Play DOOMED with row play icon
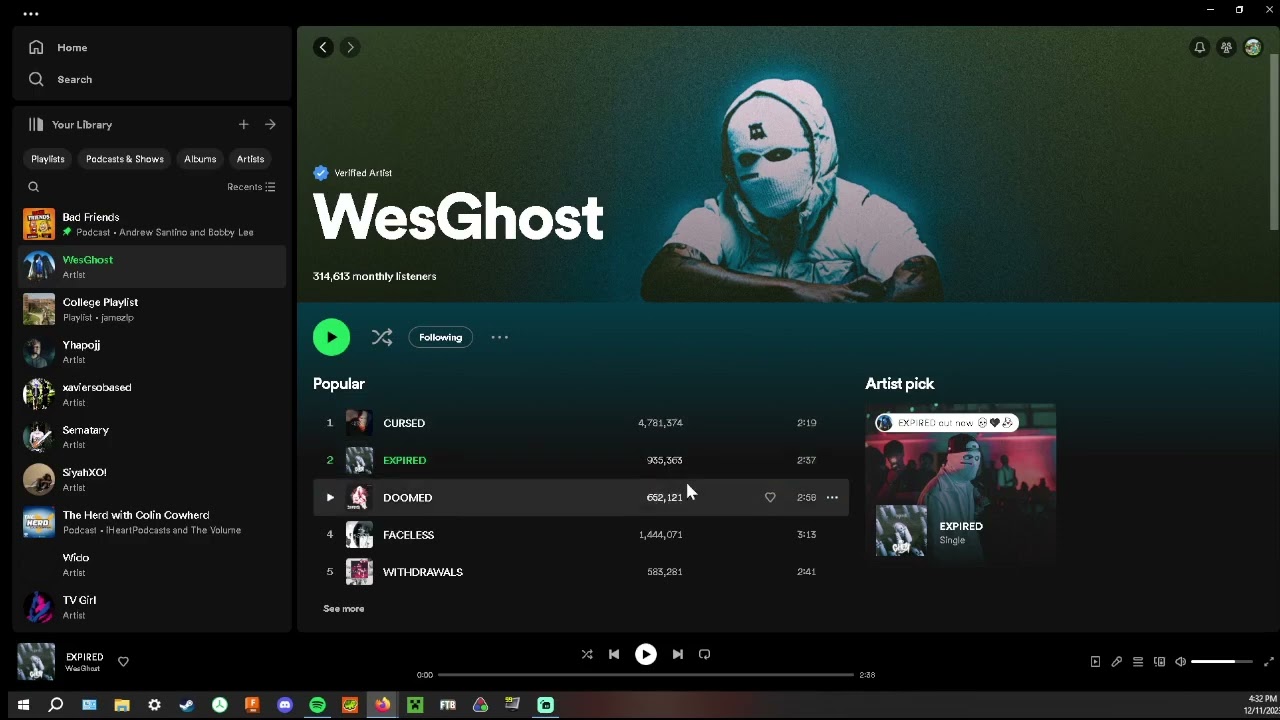The width and height of the screenshot is (1280, 720). 330,497
